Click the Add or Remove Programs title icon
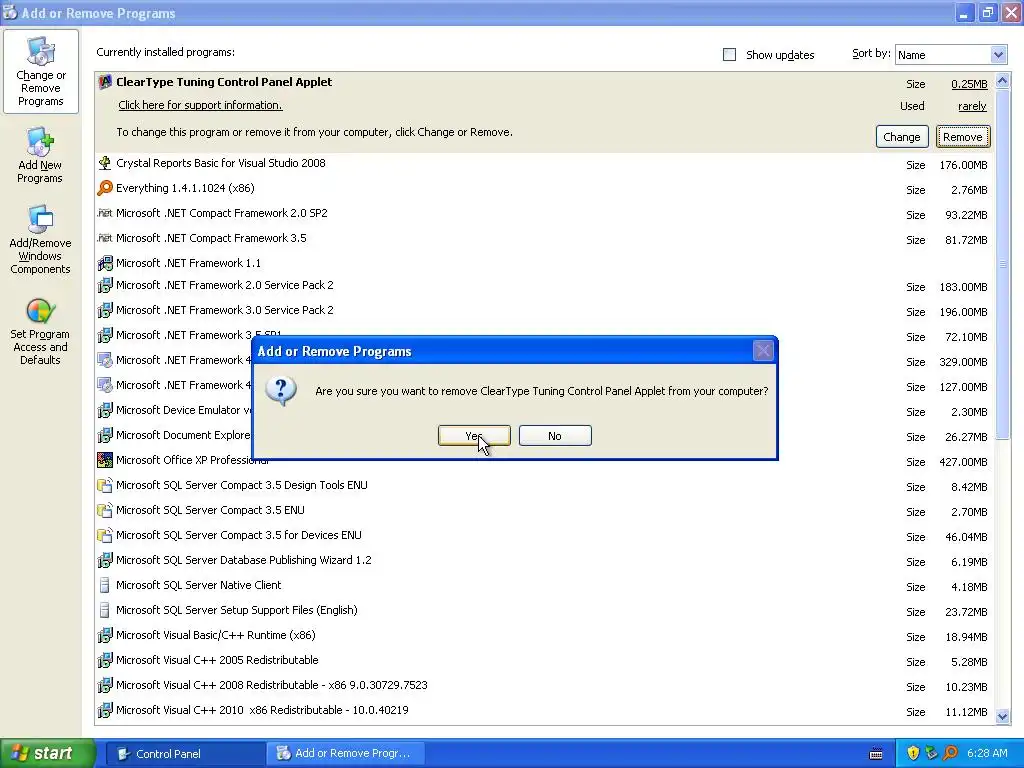This screenshot has width=1024, height=768. click(10, 12)
